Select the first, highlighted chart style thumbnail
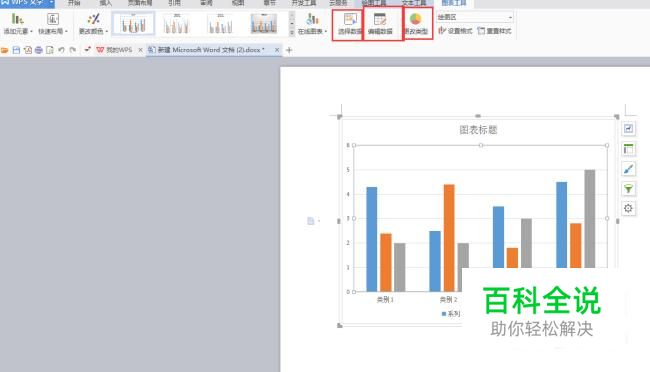 [133, 24]
